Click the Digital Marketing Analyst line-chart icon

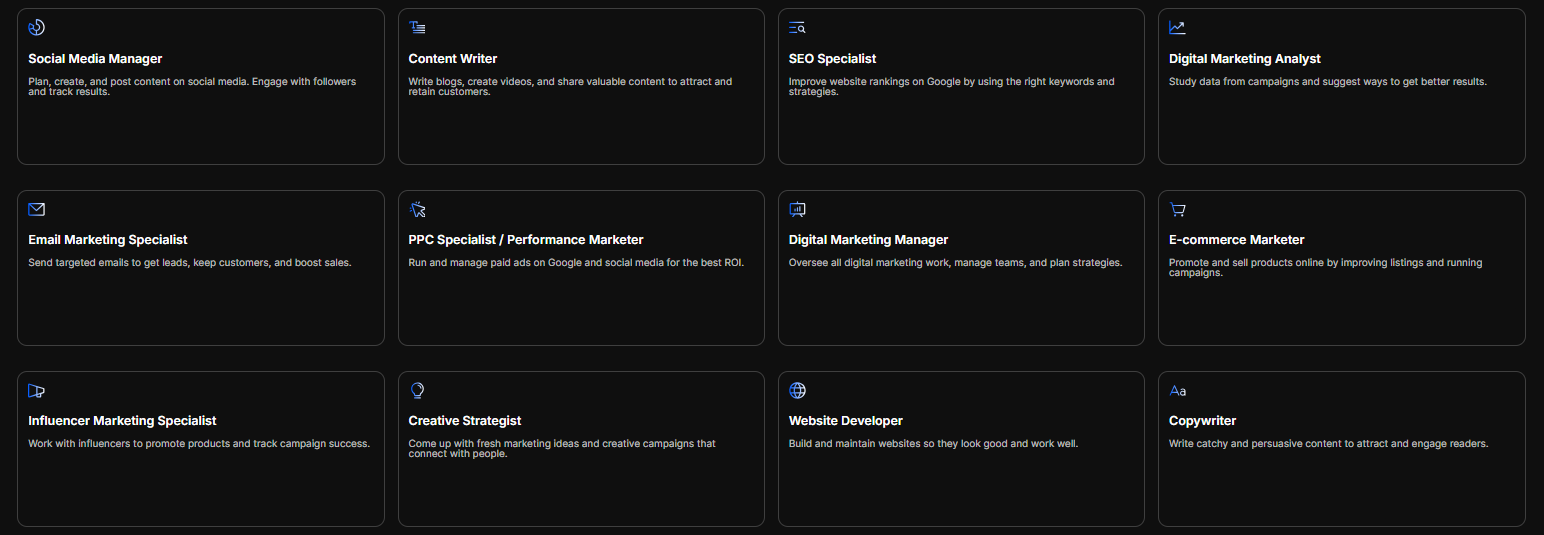[1177, 28]
